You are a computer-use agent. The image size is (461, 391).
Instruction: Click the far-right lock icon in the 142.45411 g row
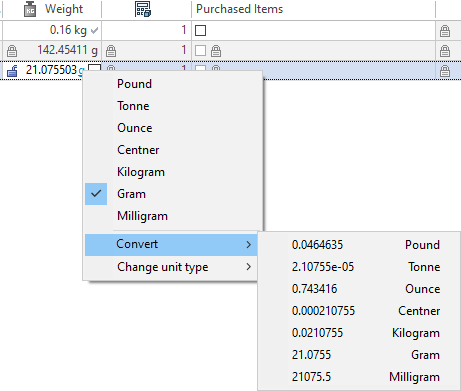coord(445,51)
